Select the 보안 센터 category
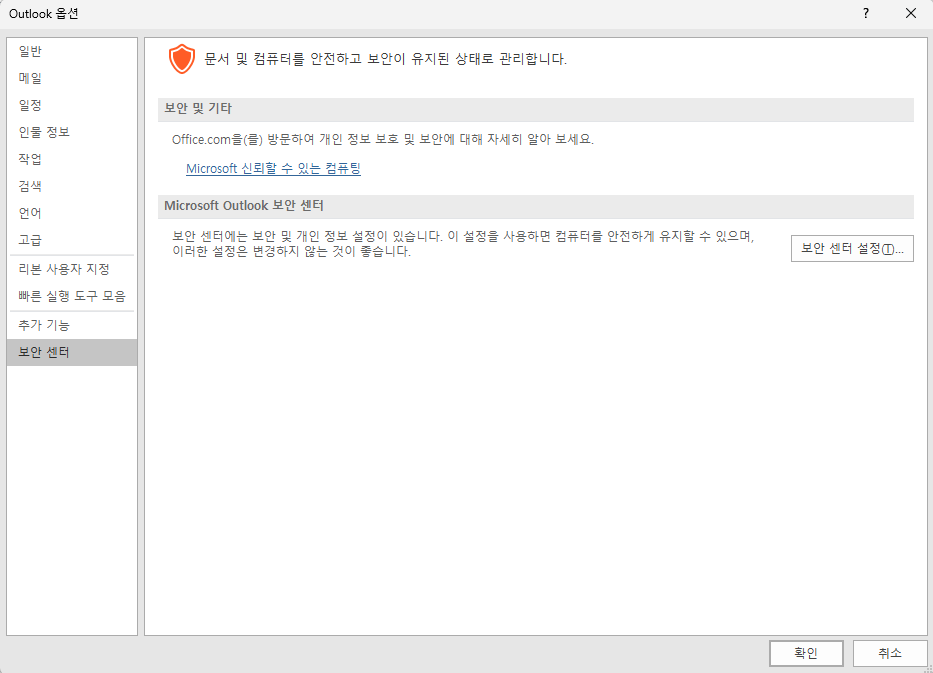Image resolution: width=933 pixels, height=673 pixels. click(x=71, y=352)
